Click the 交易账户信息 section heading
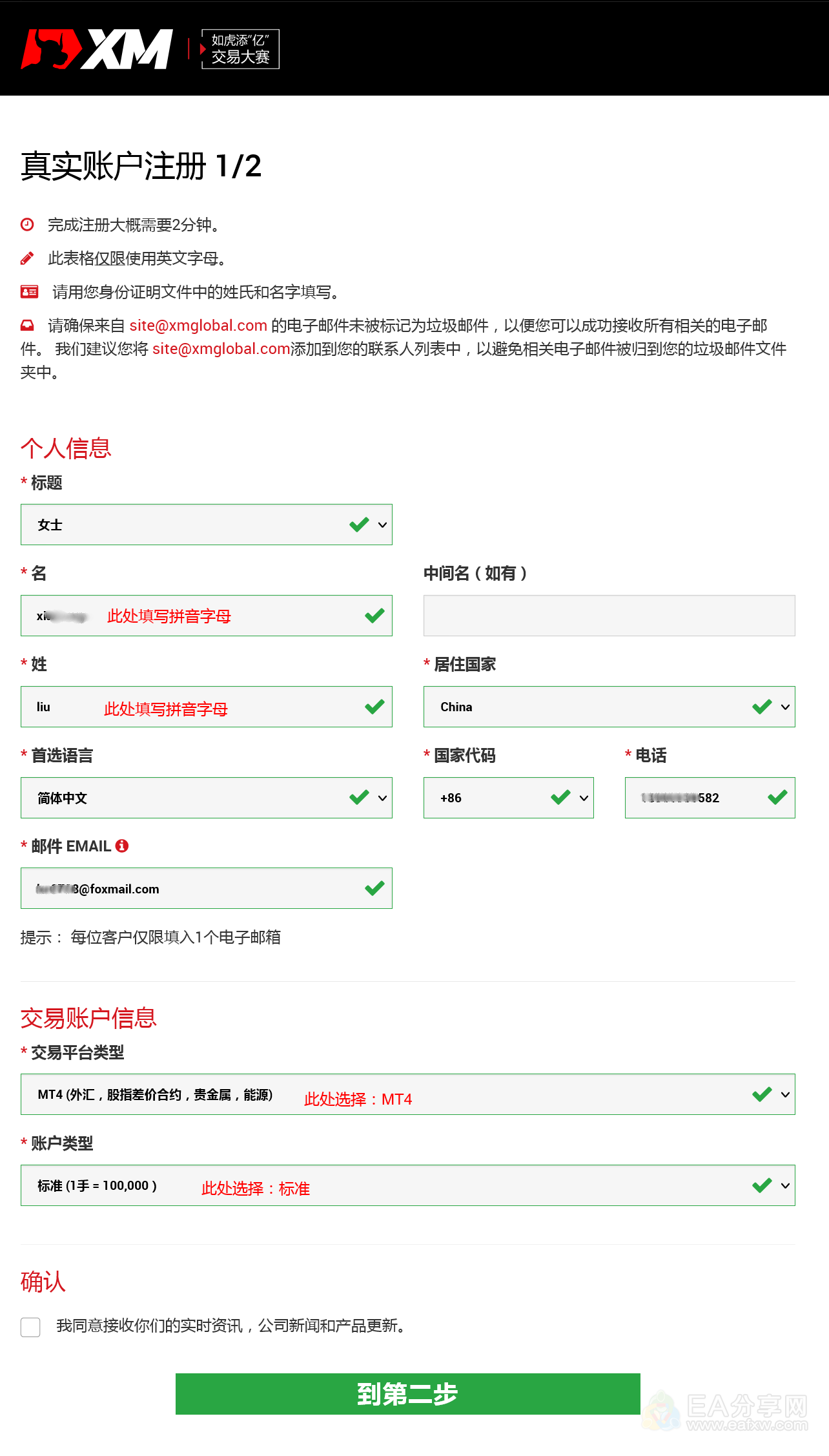The height and width of the screenshot is (1456, 829). pos(88,1018)
